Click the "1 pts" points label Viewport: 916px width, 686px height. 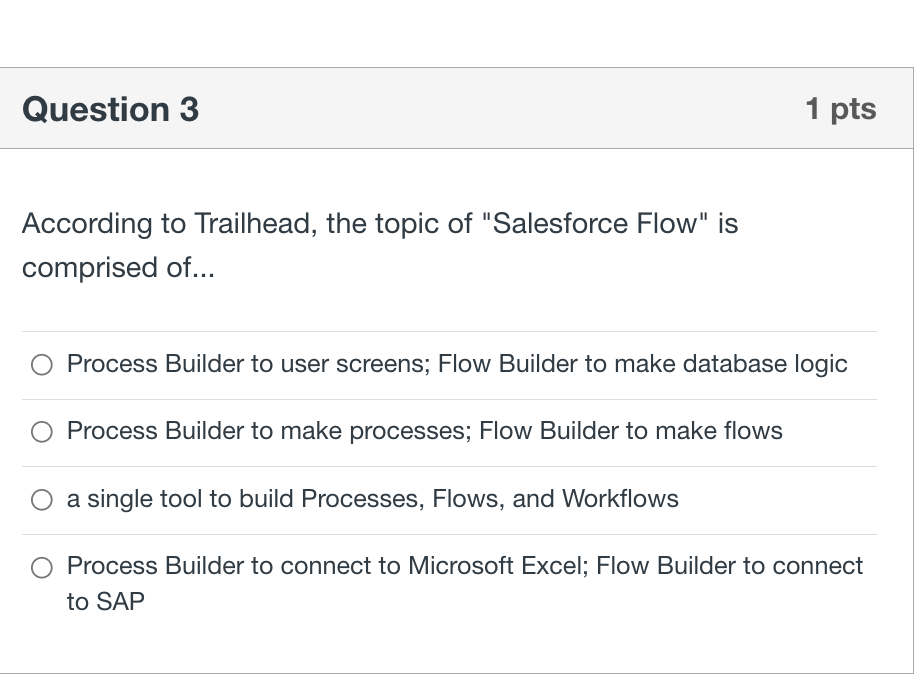click(x=840, y=109)
